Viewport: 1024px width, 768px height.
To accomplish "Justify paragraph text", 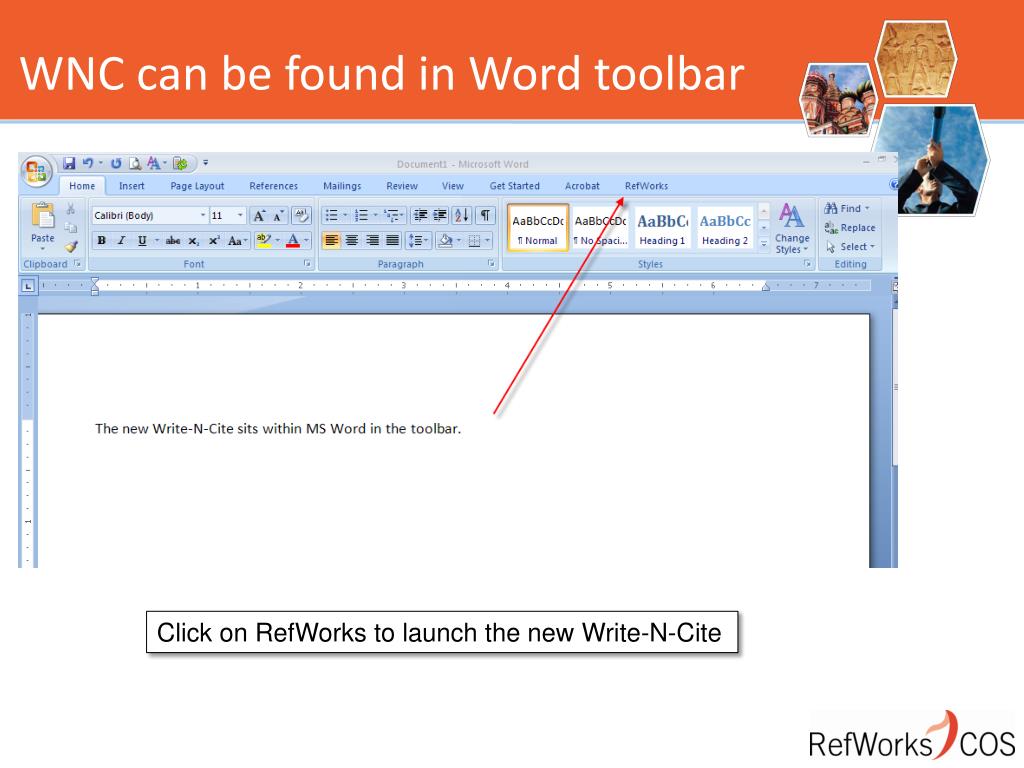I will (x=392, y=241).
